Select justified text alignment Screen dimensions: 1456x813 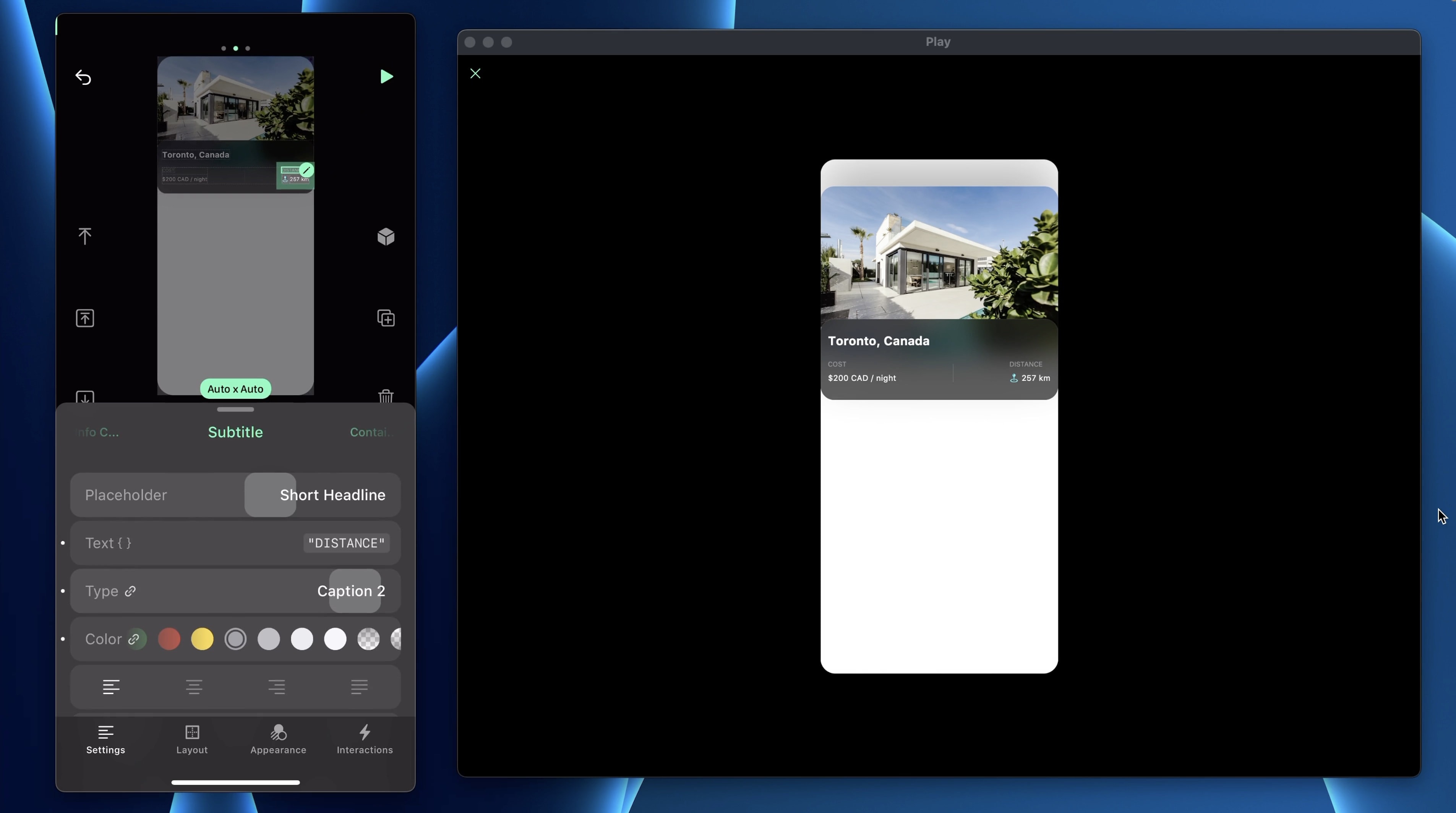359,687
